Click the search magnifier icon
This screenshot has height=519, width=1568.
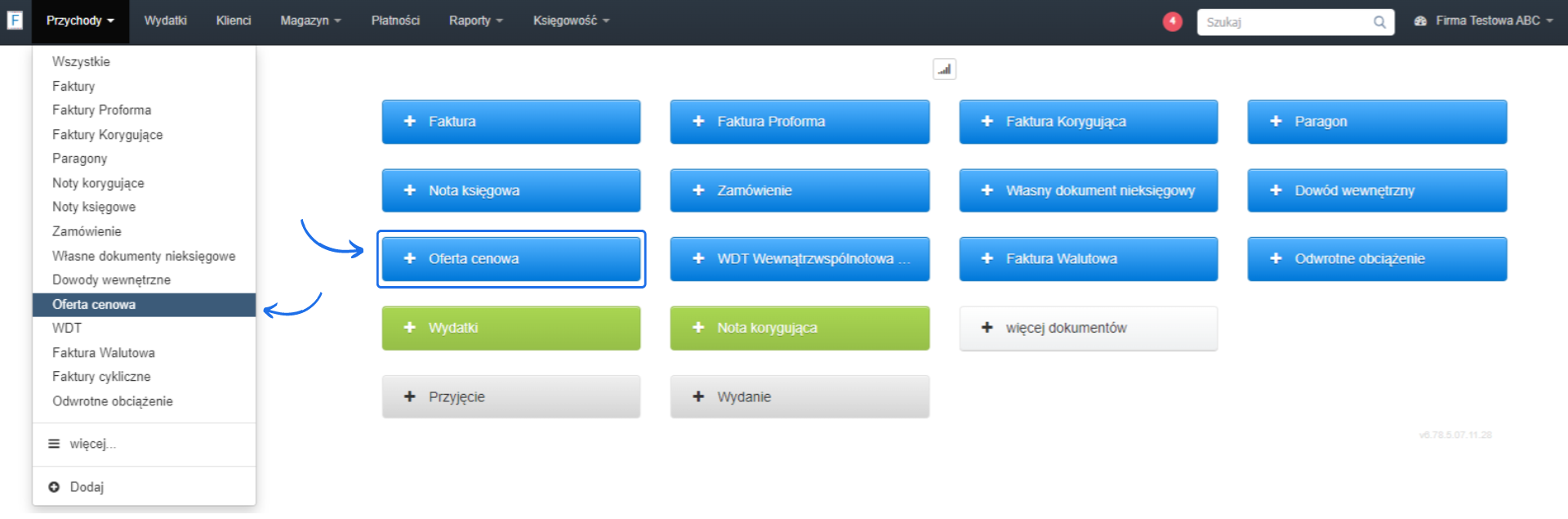[1379, 22]
